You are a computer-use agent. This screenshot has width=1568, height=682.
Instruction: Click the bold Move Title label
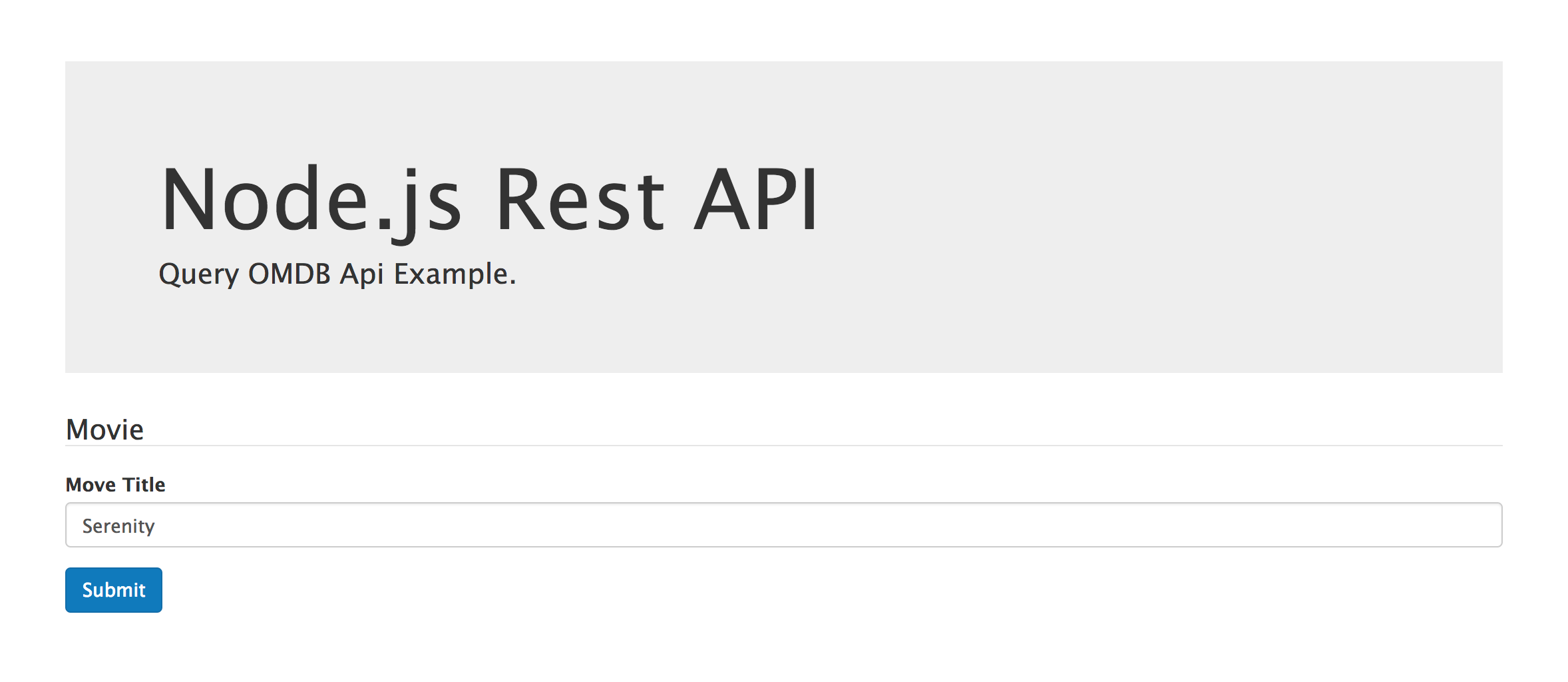coord(115,484)
